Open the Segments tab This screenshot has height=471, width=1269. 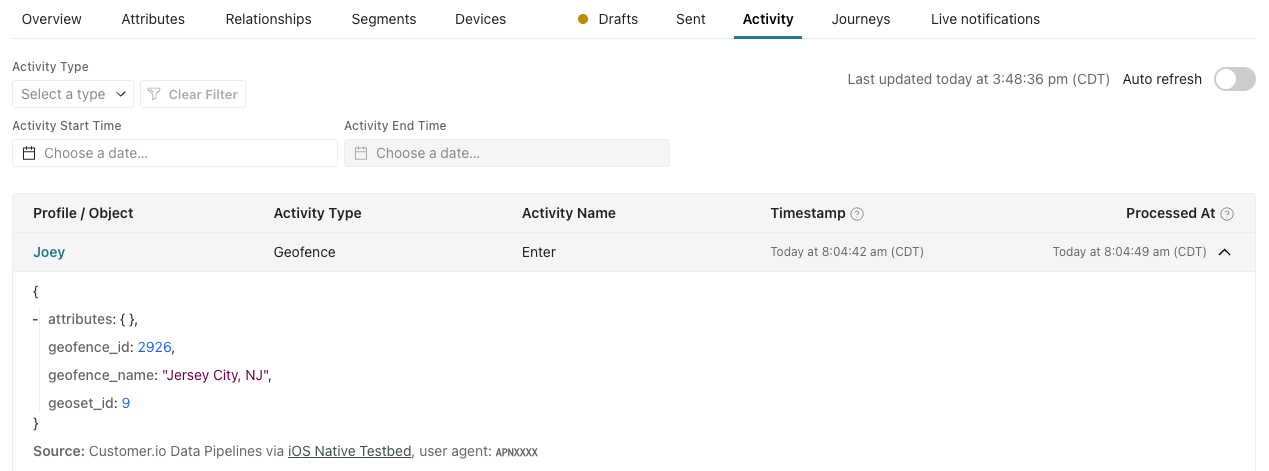[x=383, y=19]
